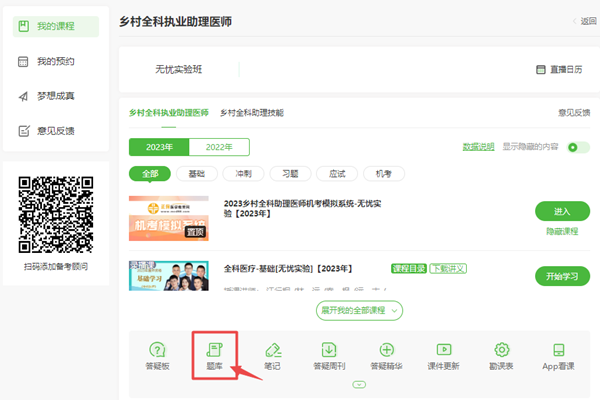Click the small chevron below the shortcut icons
This screenshot has width=600, height=400.
(359, 384)
